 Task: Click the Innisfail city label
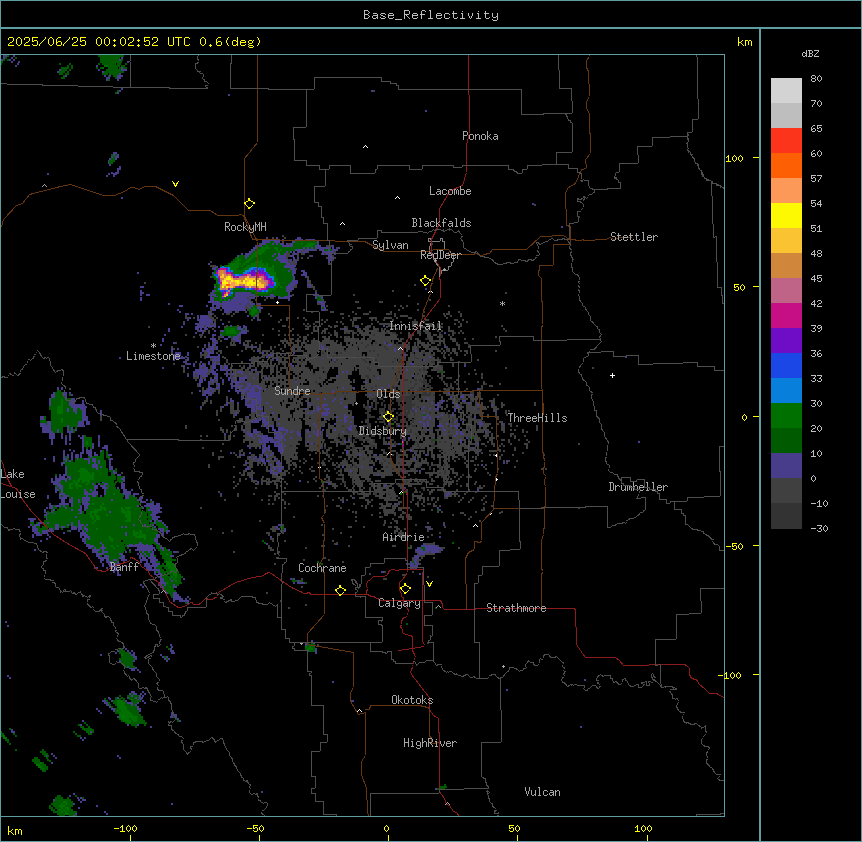coord(416,326)
